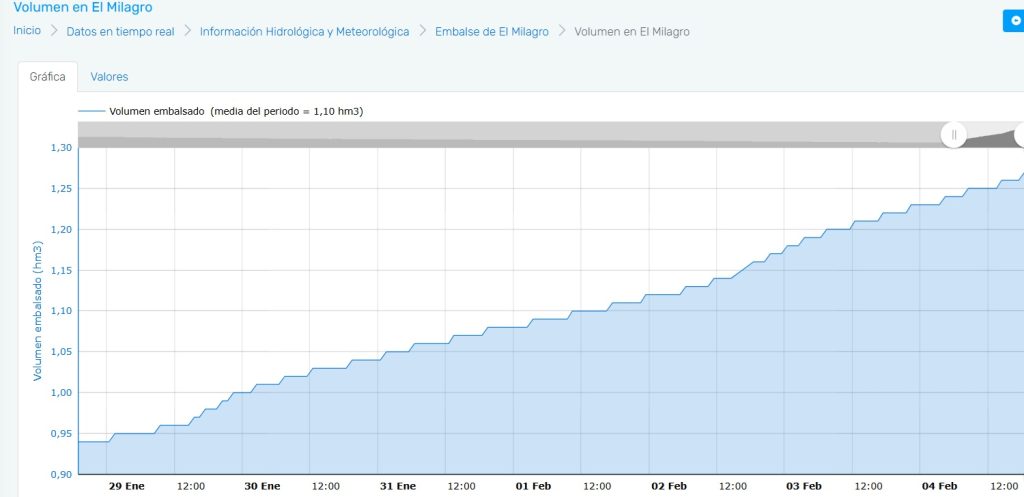Select the Gráfica tab
Screen dimensions: 1024x497
tap(47, 76)
